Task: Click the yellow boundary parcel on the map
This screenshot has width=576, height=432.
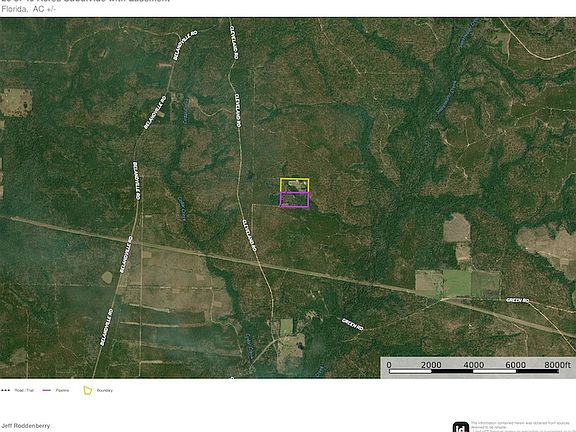Action: point(295,185)
